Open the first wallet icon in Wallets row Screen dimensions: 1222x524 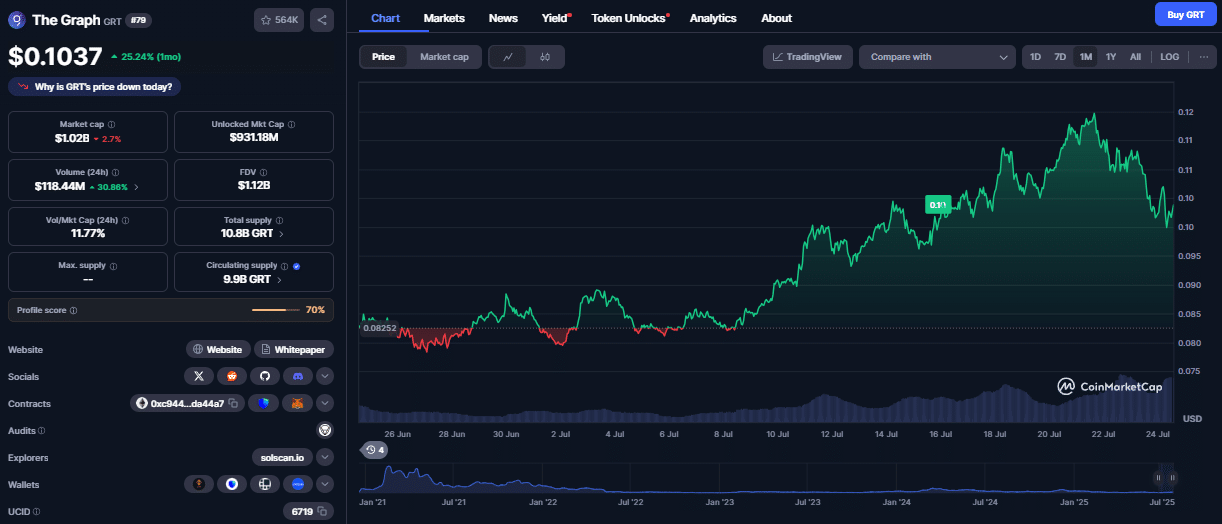click(x=199, y=484)
